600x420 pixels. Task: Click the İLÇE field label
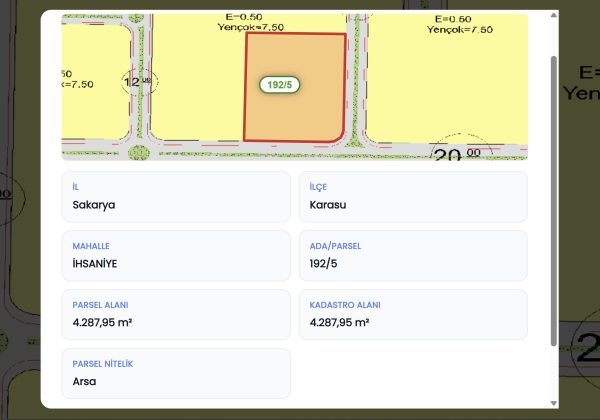coord(318,187)
